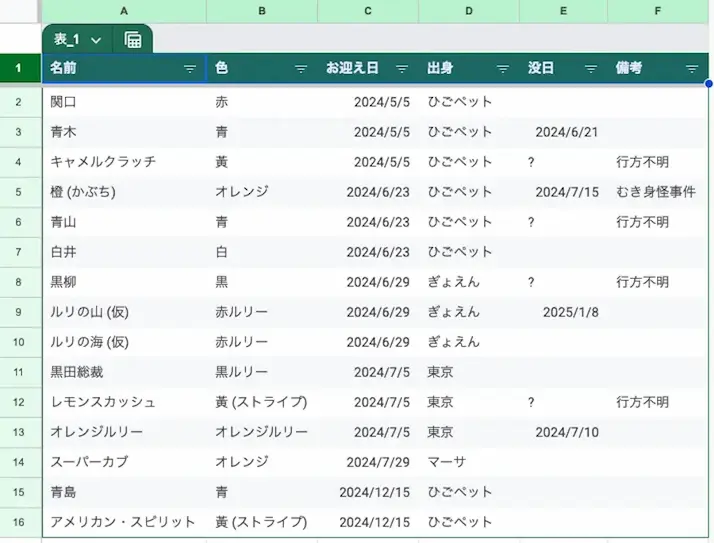
Task: Select column D header
Action: click(x=469, y=11)
